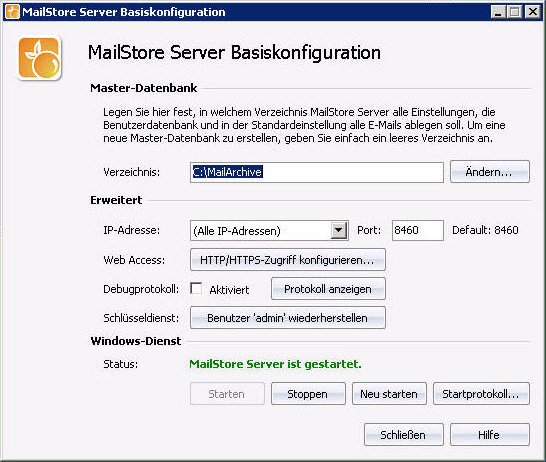Click into the Port number field
Screen dimensions: 546x462
(x=418, y=230)
